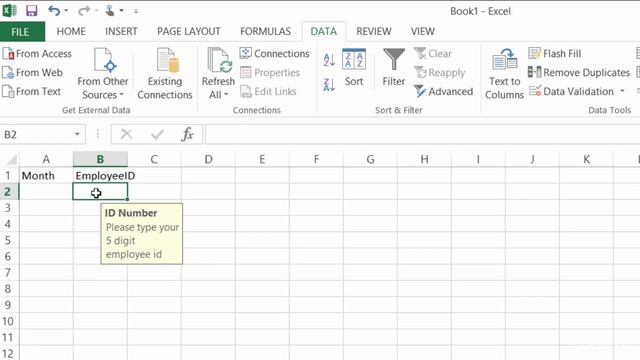
Task: Click the Redo arrow icon
Action: [x=84, y=11]
